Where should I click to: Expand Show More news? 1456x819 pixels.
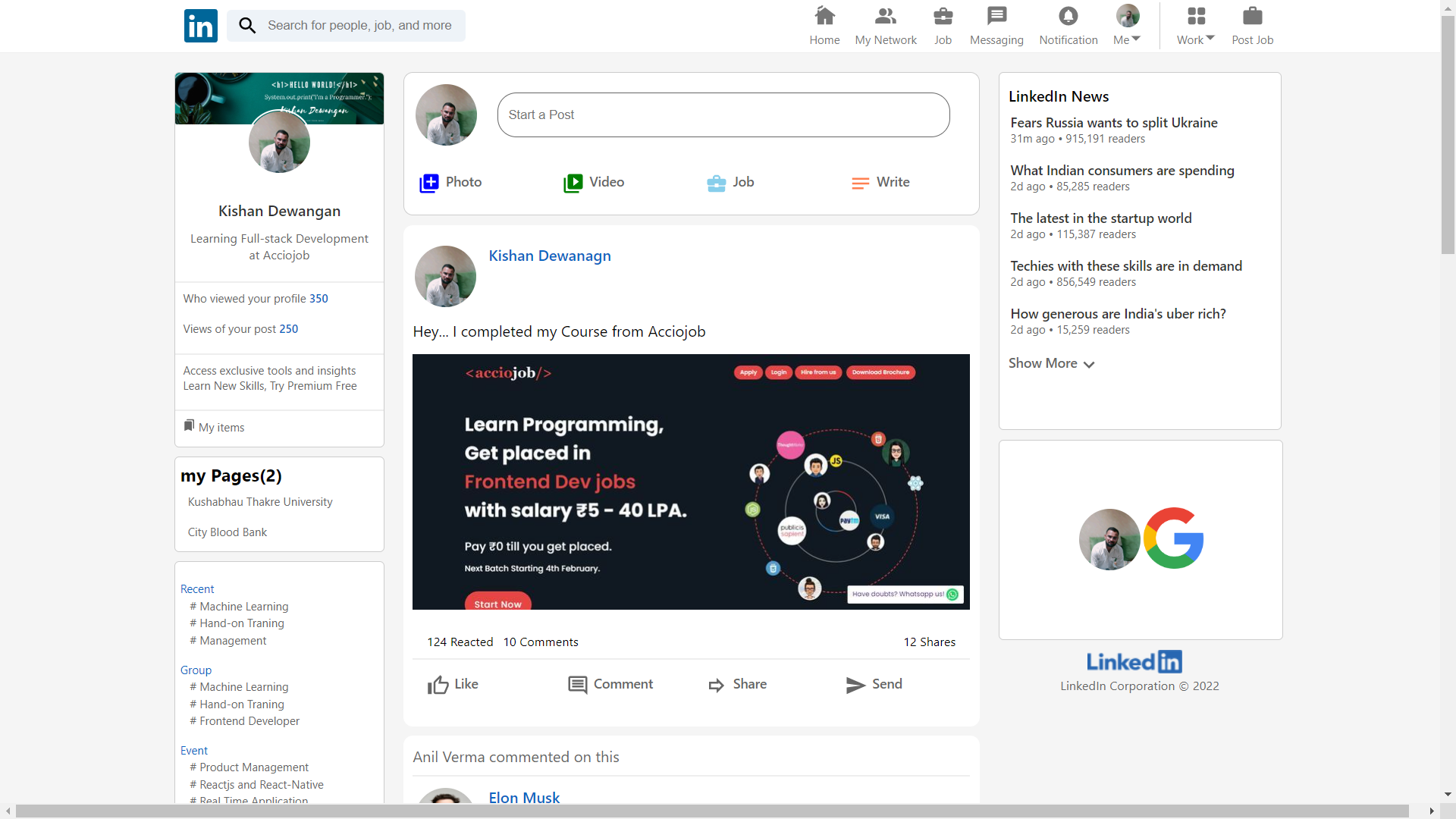click(x=1051, y=364)
